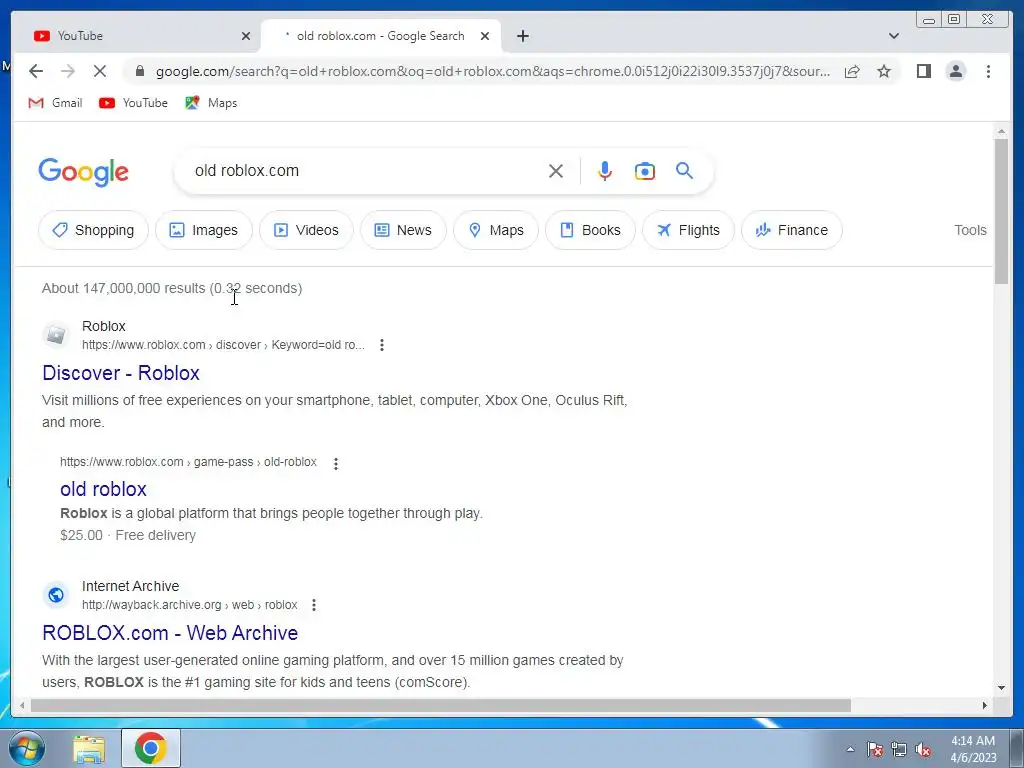Filter results by Books
The height and width of the screenshot is (768, 1024).
tap(590, 230)
